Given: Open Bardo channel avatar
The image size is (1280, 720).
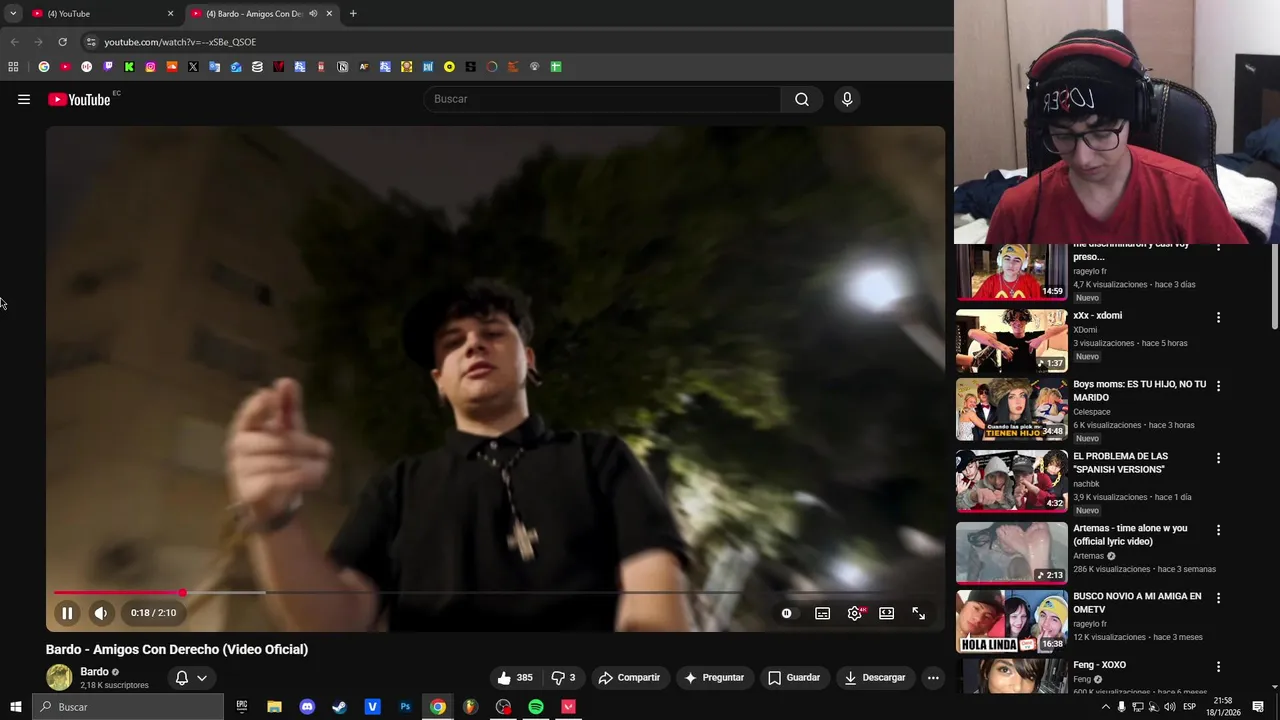Looking at the screenshot, I should [59, 677].
